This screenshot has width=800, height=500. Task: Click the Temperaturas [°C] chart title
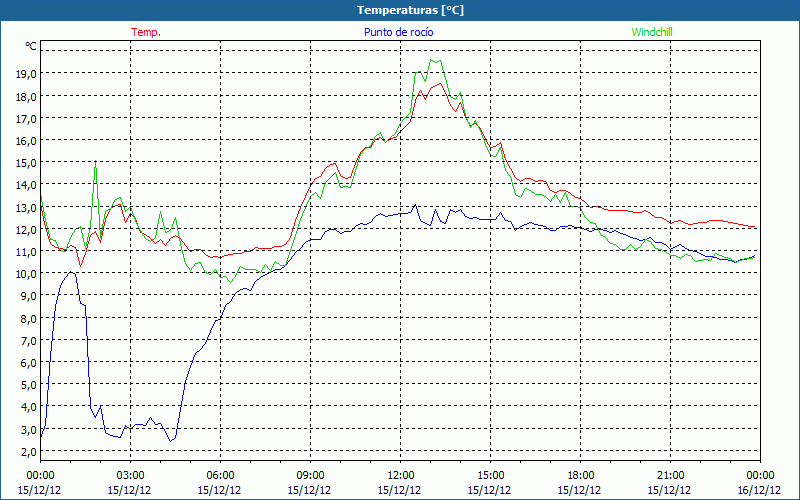[x=410, y=10]
